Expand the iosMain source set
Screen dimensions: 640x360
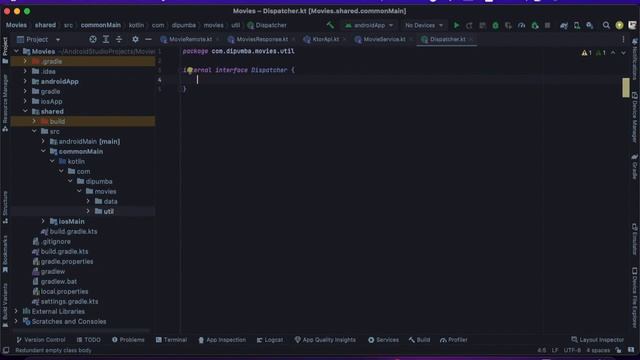(x=43, y=221)
